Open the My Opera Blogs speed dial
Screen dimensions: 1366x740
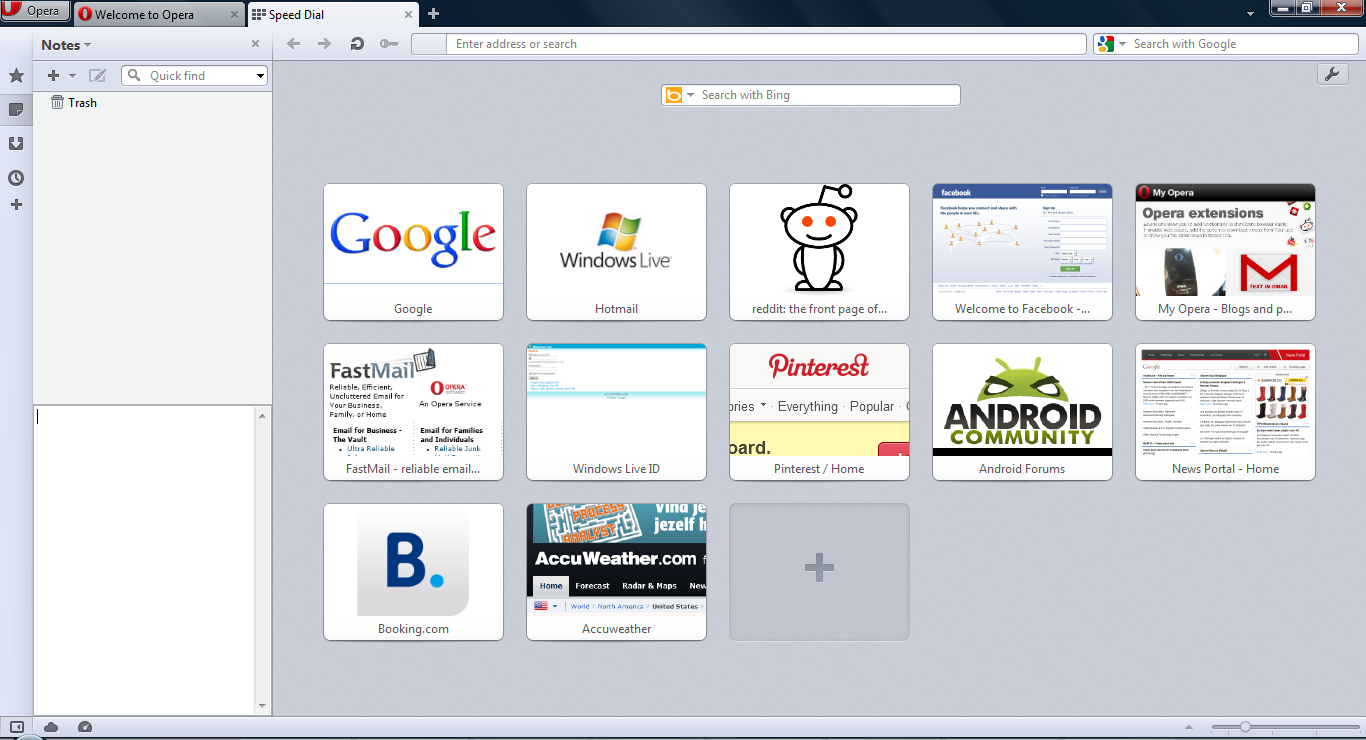1225,252
